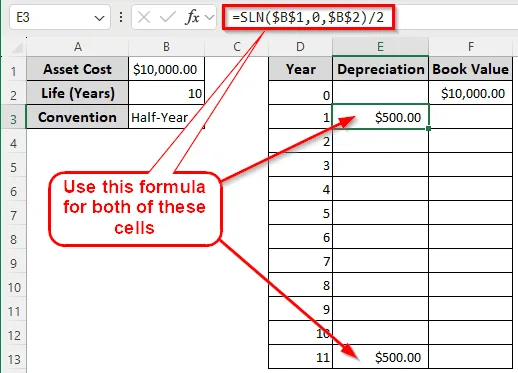Select row 3 header

[13, 117]
